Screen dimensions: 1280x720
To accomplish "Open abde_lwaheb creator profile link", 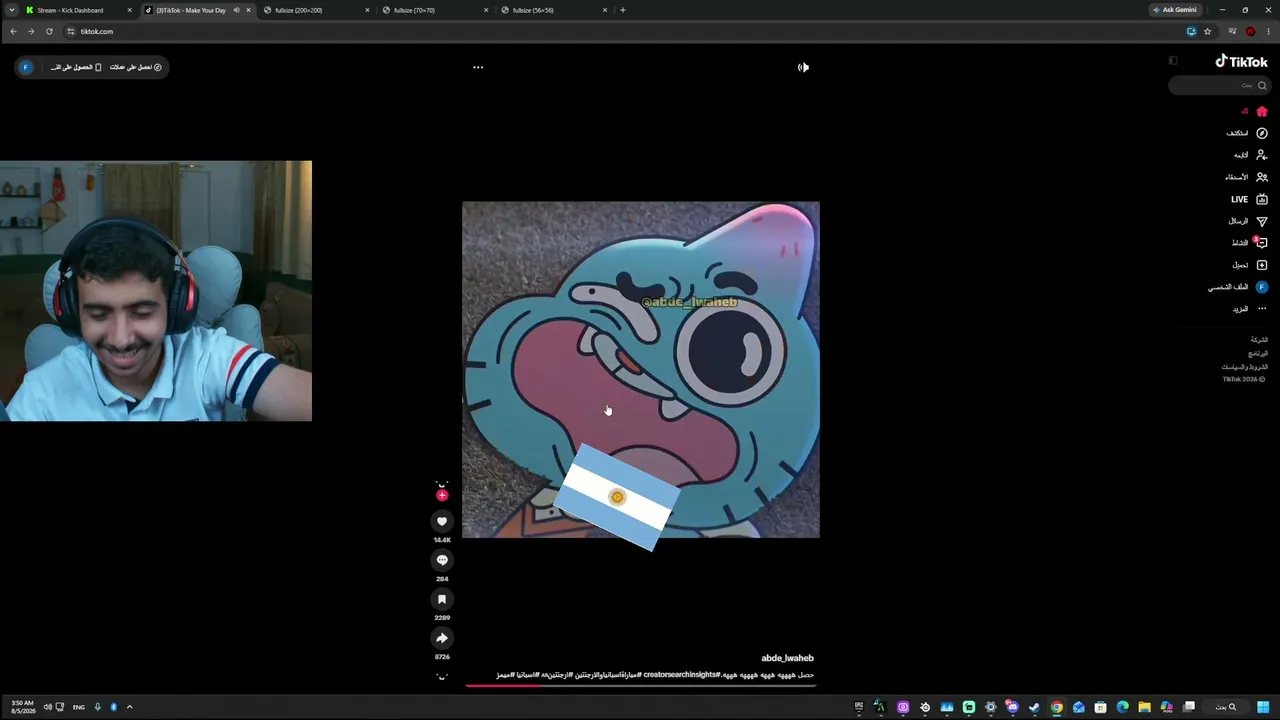I will tap(787, 658).
